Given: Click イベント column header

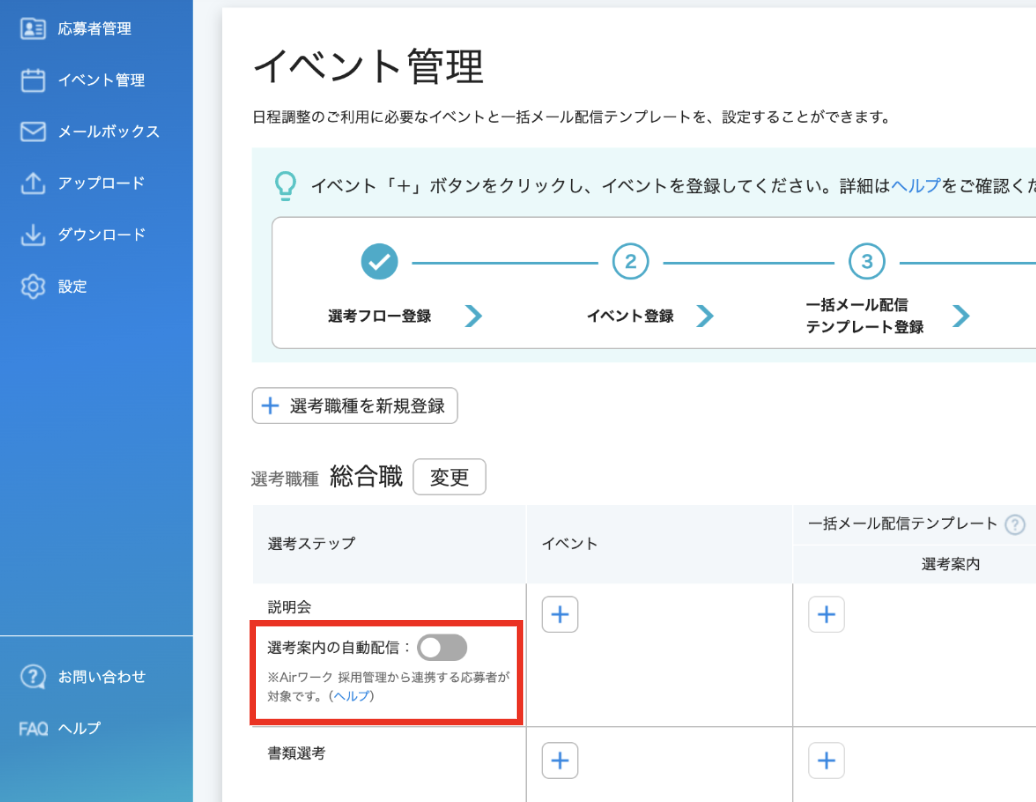Looking at the screenshot, I should tap(570, 543).
